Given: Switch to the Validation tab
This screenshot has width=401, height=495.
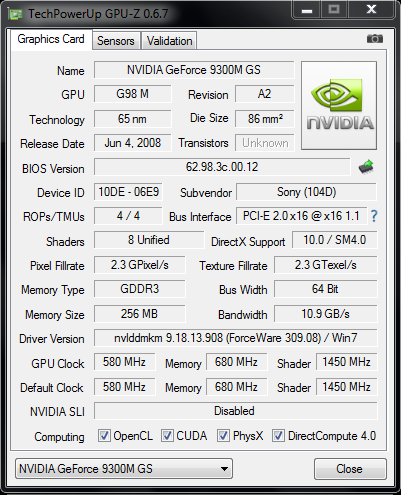Looking at the screenshot, I should pyautogui.click(x=169, y=41).
